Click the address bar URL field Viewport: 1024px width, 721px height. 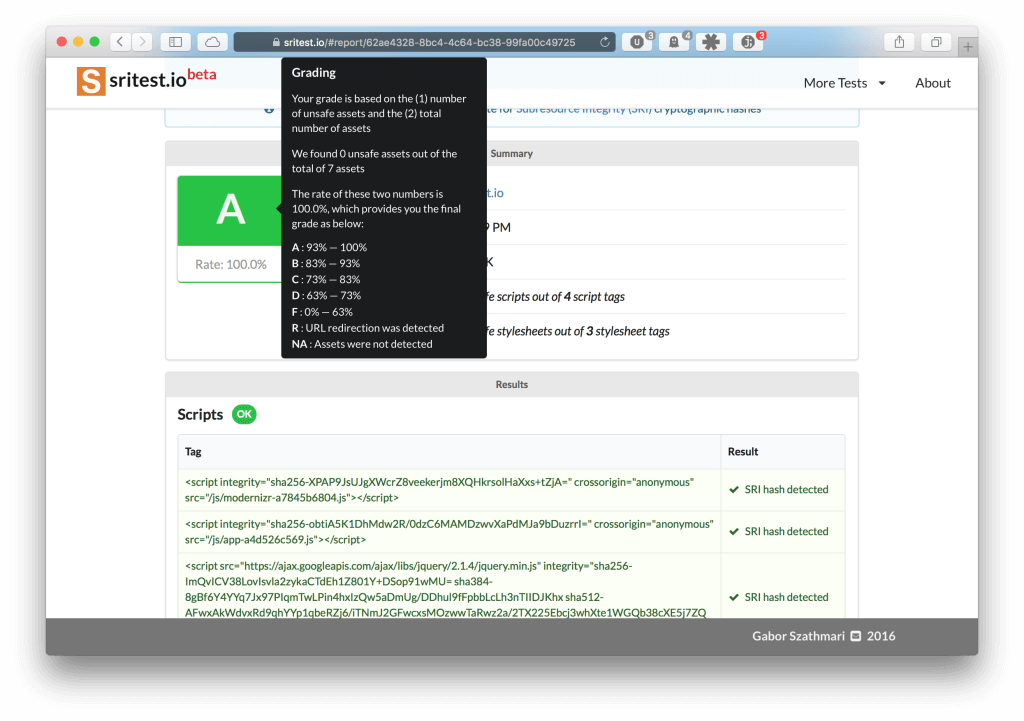[424, 42]
